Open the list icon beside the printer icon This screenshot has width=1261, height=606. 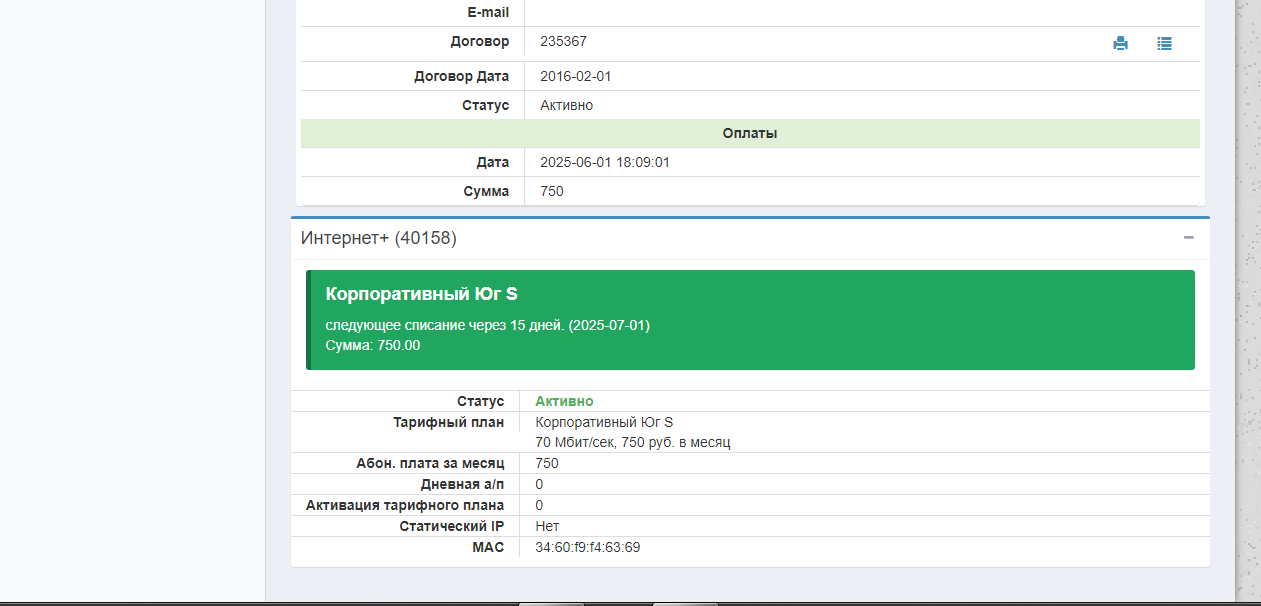pyautogui.click(x=1164, y=43)
